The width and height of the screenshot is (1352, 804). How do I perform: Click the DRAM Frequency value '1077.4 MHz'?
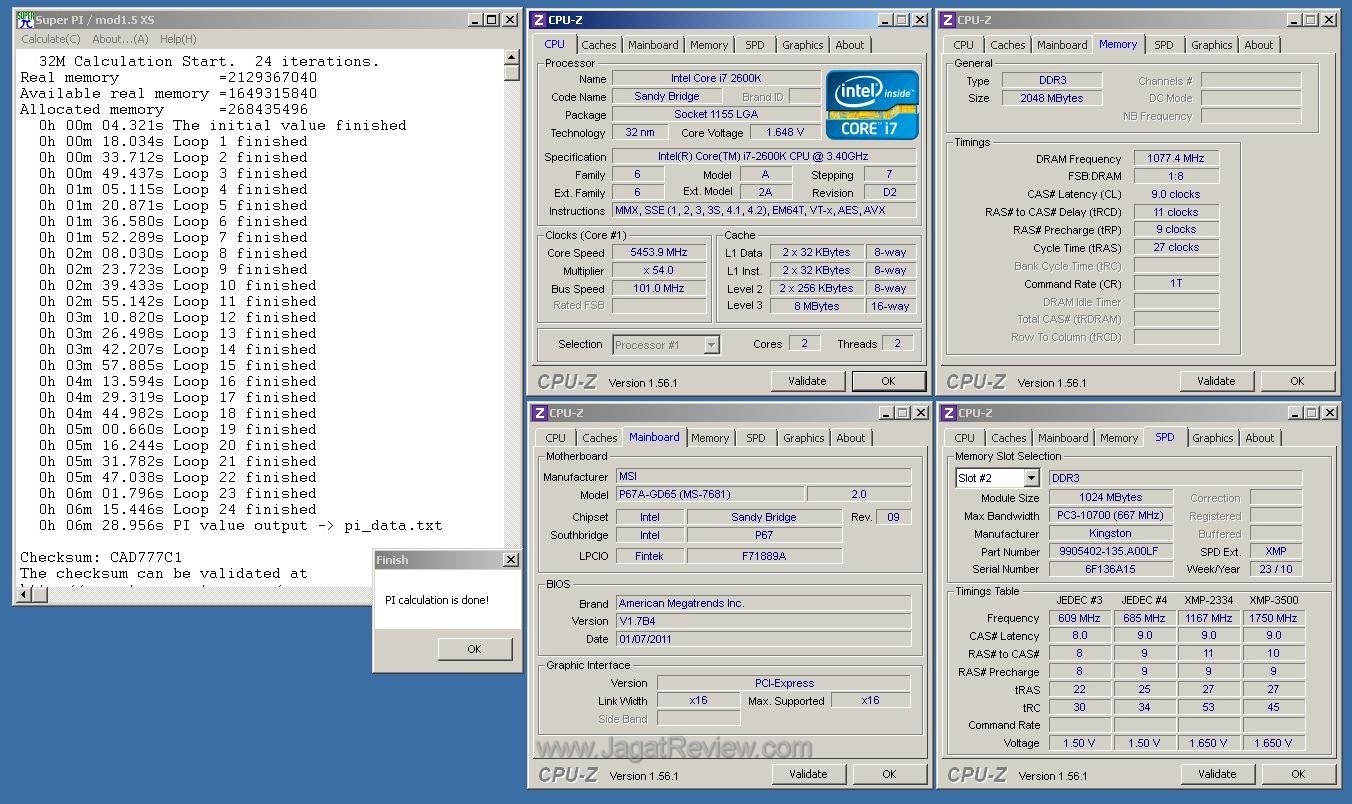click(x=1176, y=158)
